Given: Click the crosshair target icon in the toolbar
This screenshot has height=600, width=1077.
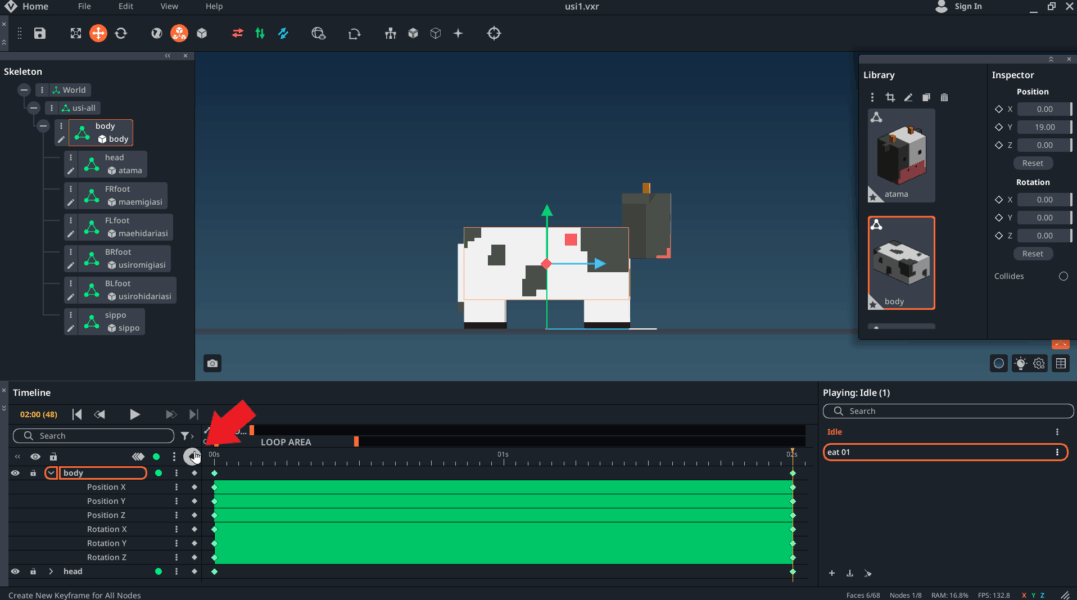Looking at the screenshot, I should pyautogui.click(x=494, y=33).
